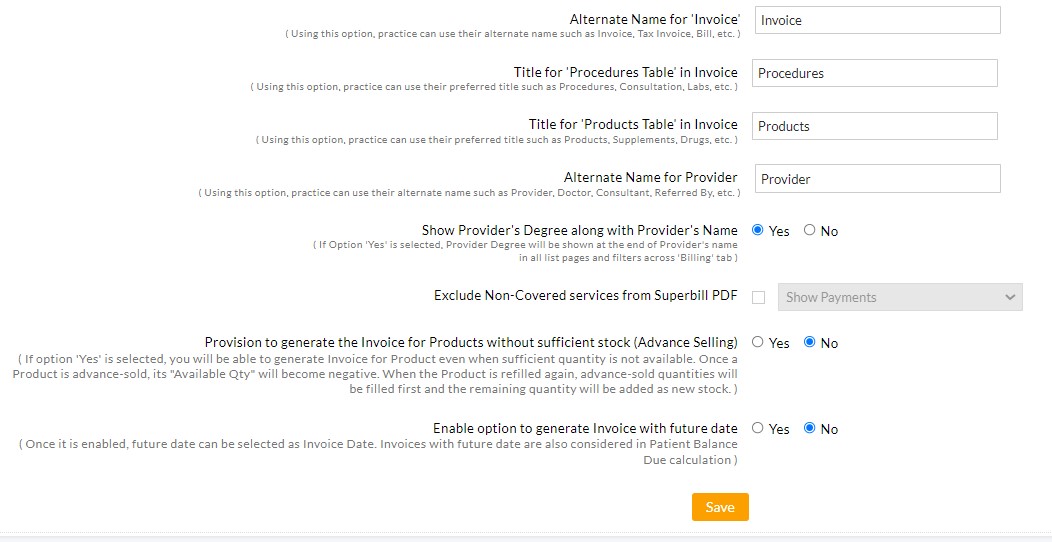Select No for Invoice with future date
Image resolution: width=1052 pixels, height=542 pixels.
click(x=810, y=428)
